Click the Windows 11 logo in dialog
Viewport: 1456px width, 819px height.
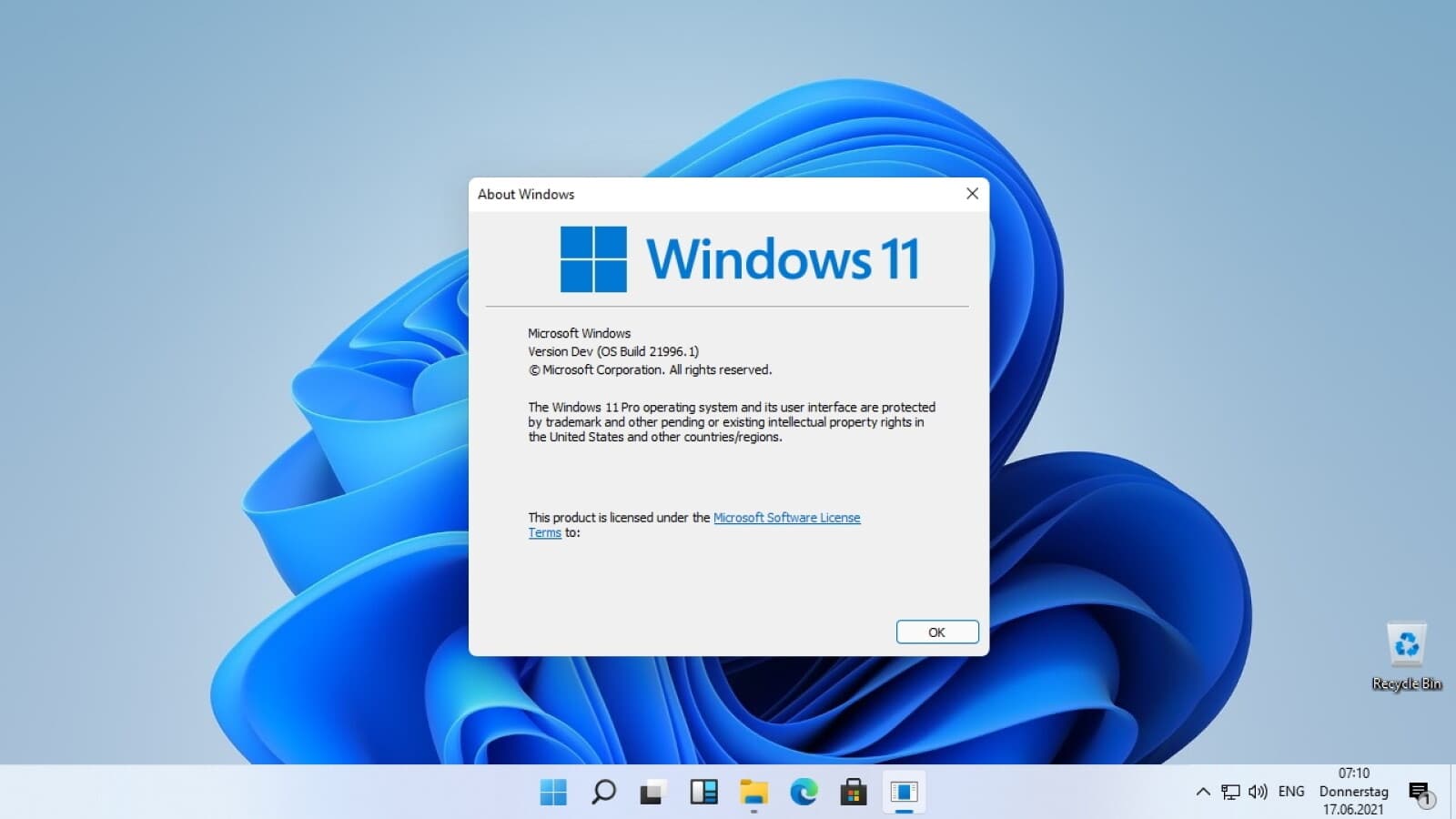(x=740, y=259)
